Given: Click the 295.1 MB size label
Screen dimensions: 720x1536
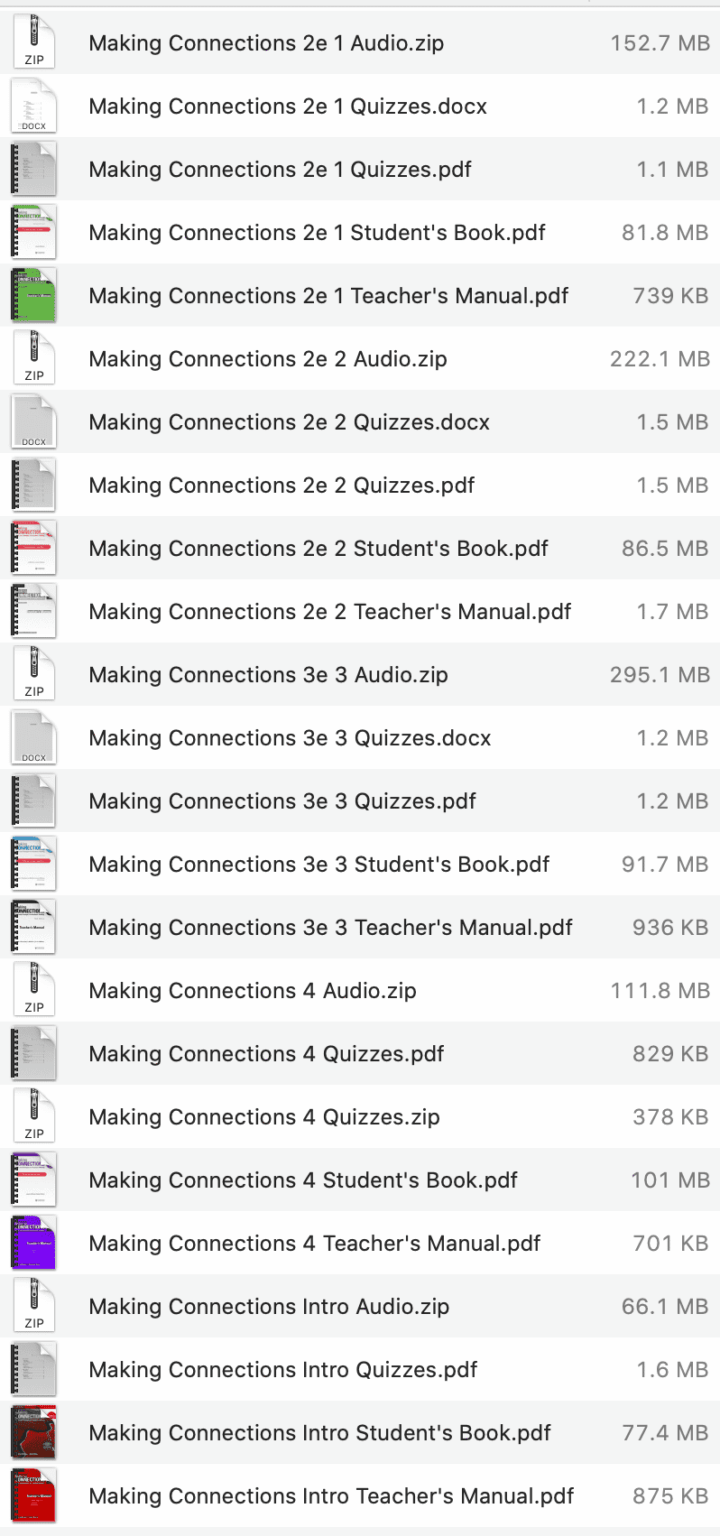Looking at the screenshot, I should pyautogui.click(x=659, y=674).
